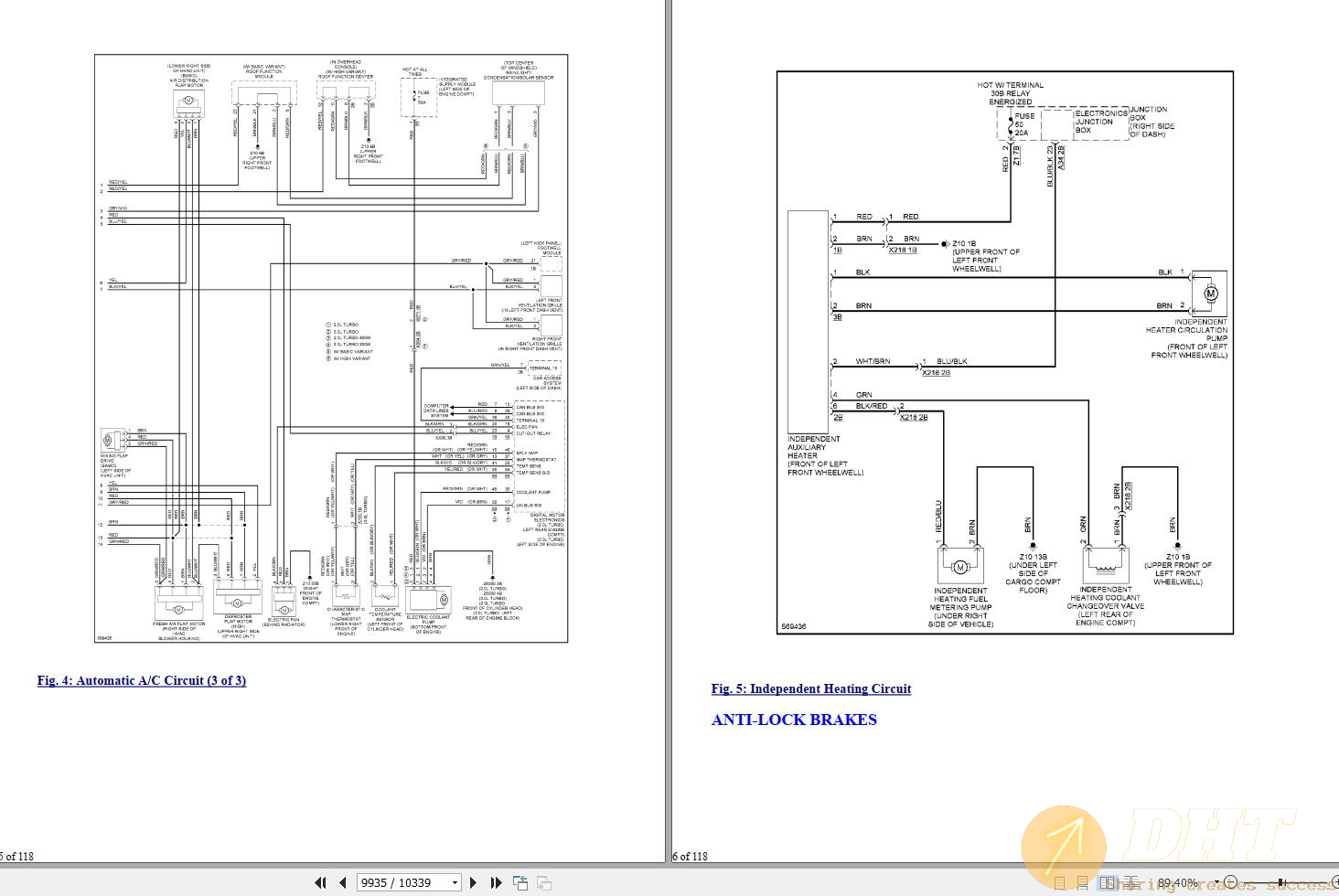Switch to continuous page layout
This screenshot has height=896, width=1339.
pos(1083,883)
